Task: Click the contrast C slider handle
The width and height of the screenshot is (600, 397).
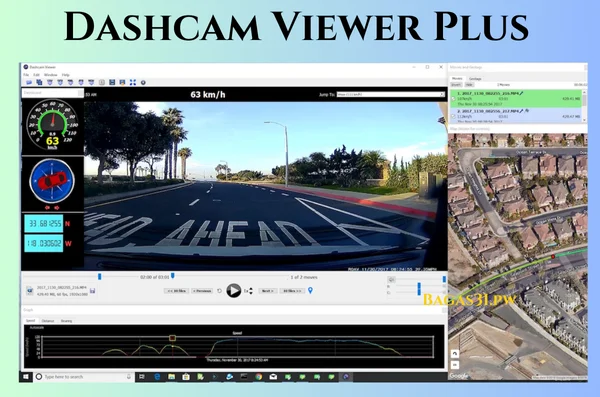Action: [419, 292]
